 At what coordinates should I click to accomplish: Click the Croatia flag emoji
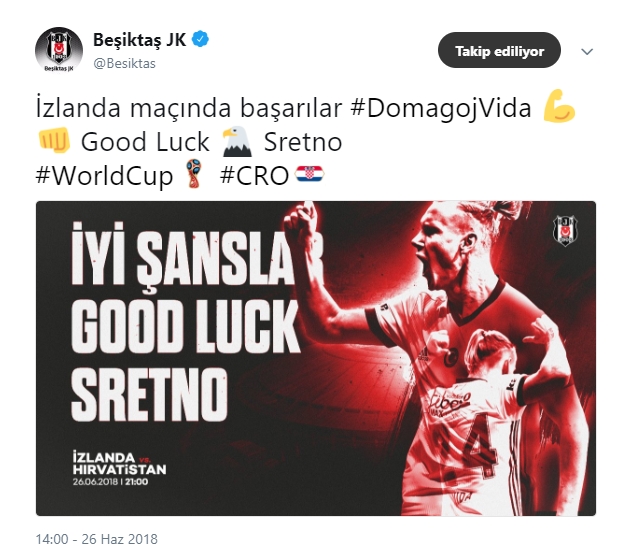pos(309,174)
